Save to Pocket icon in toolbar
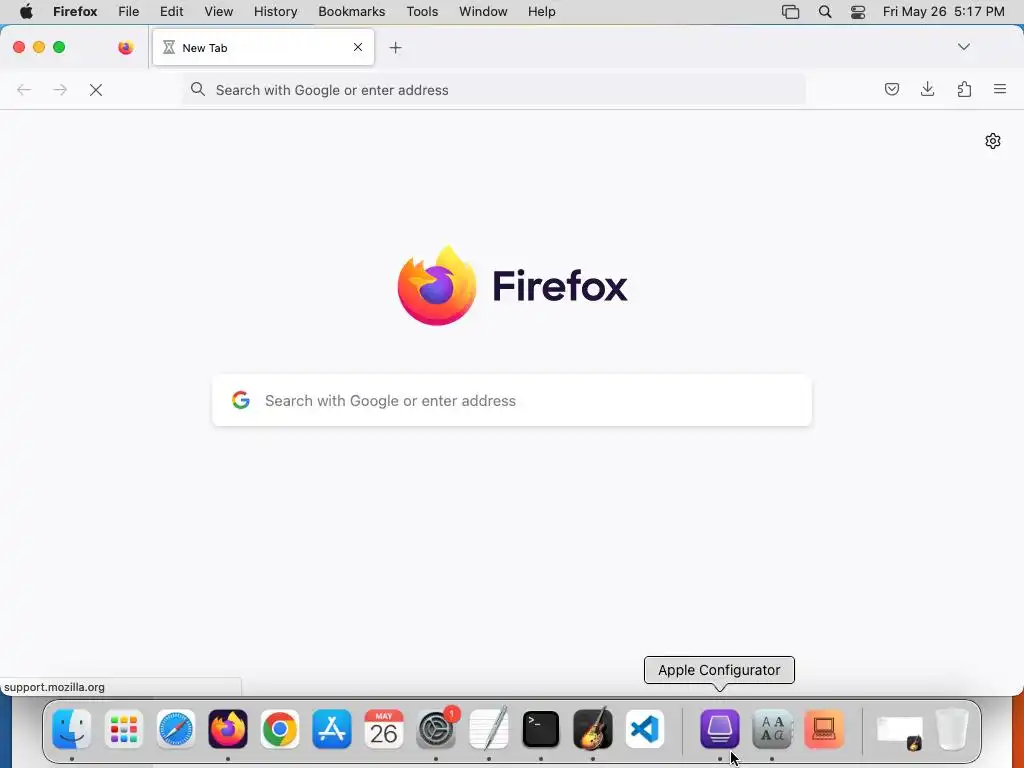Viewport: 1024px width, 768px height. pos(891,89)
